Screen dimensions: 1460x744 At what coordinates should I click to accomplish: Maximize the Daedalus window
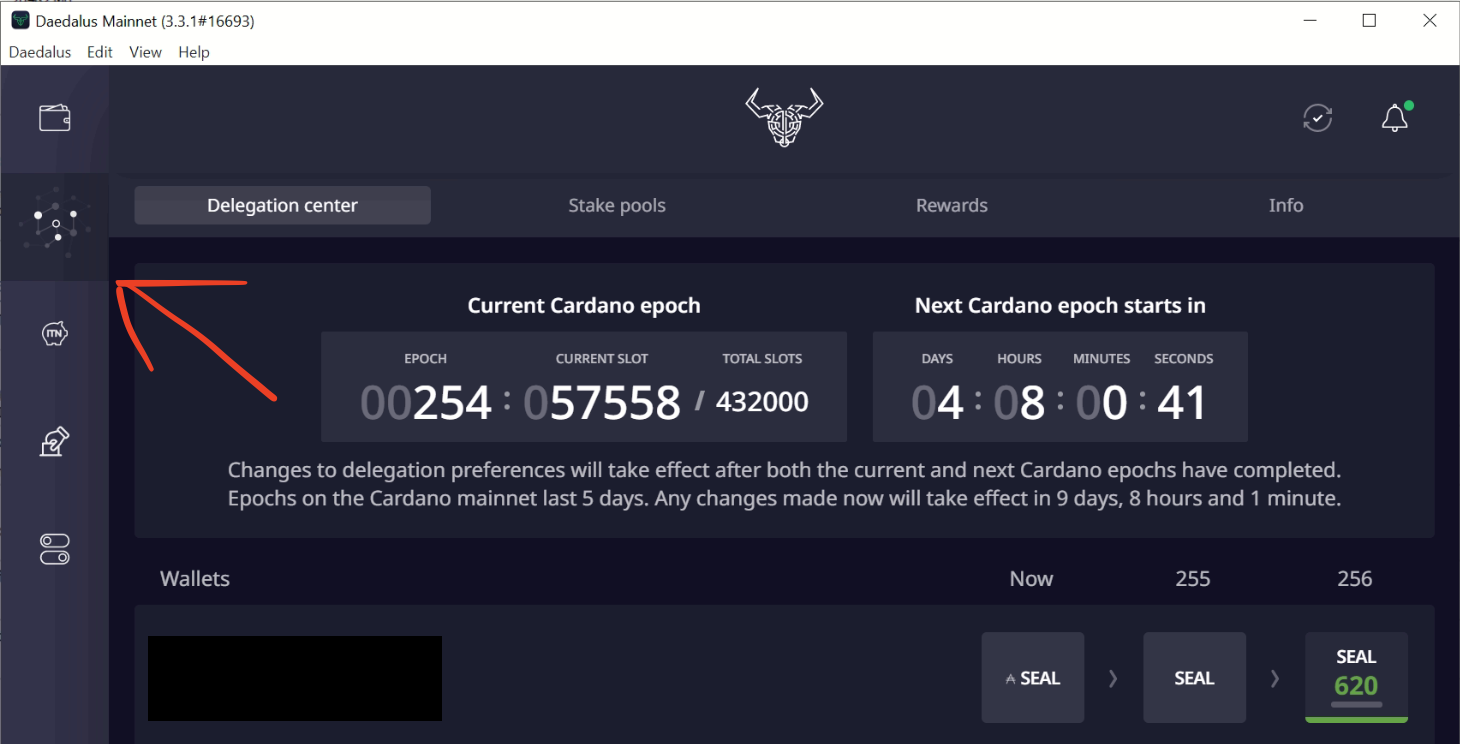[1369, 21]
